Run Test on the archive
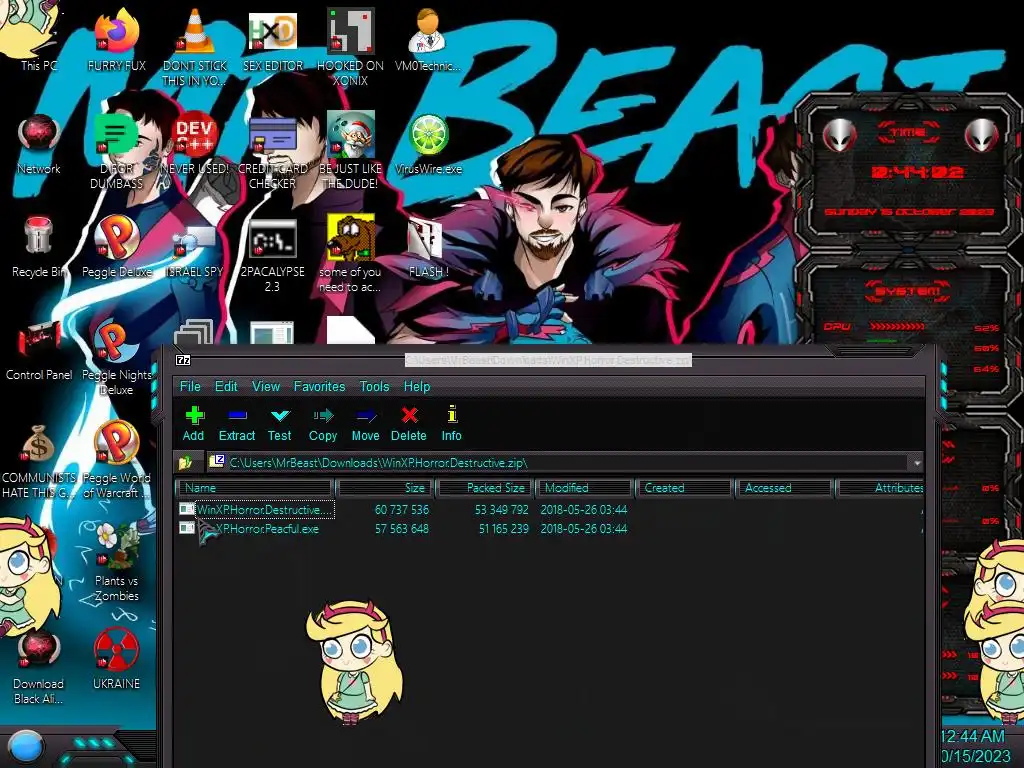The height and width of the screenshot is (768, 1024). tap(280, 424)
